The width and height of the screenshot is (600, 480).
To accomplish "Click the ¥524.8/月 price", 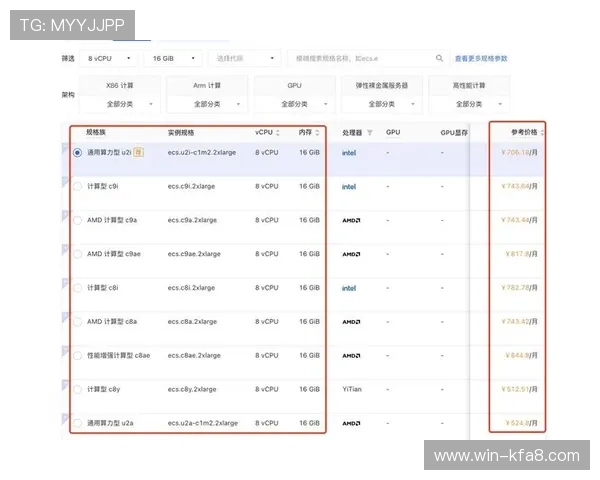I will coord(522,423).
